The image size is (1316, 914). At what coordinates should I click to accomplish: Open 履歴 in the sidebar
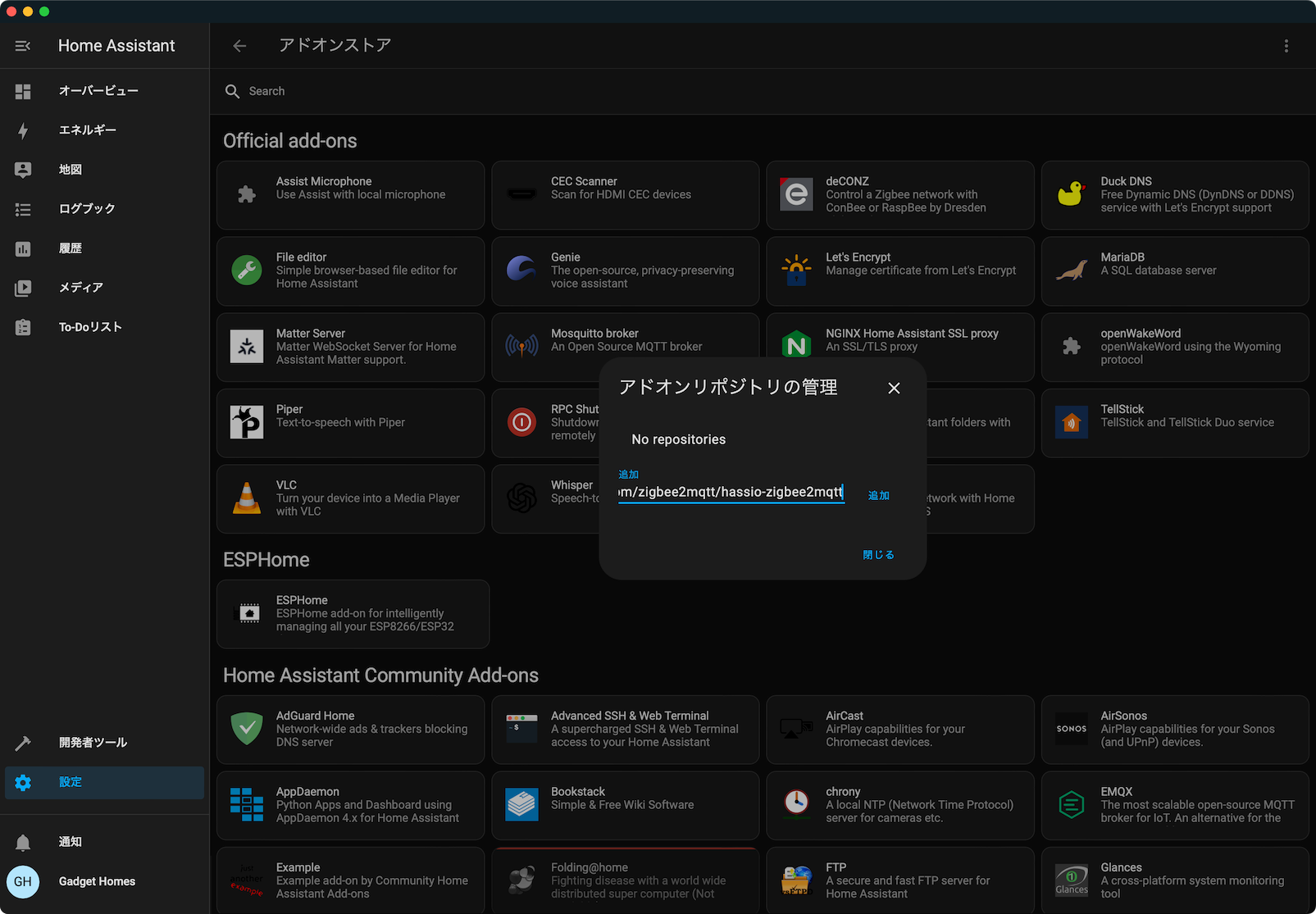pyautogui.click(x=104, y=248)
